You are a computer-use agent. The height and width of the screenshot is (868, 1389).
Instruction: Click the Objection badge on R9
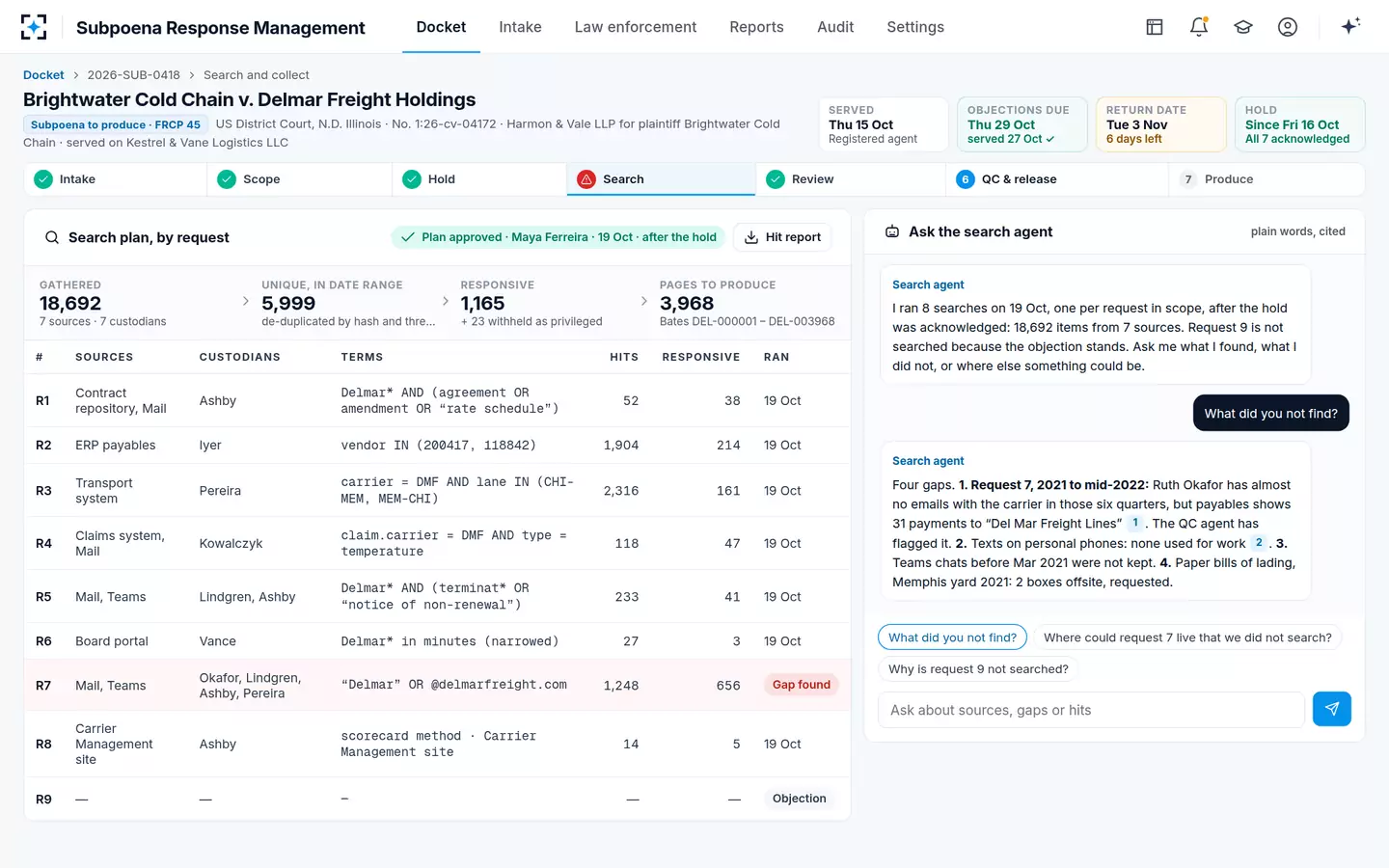(x=800, y=799)
